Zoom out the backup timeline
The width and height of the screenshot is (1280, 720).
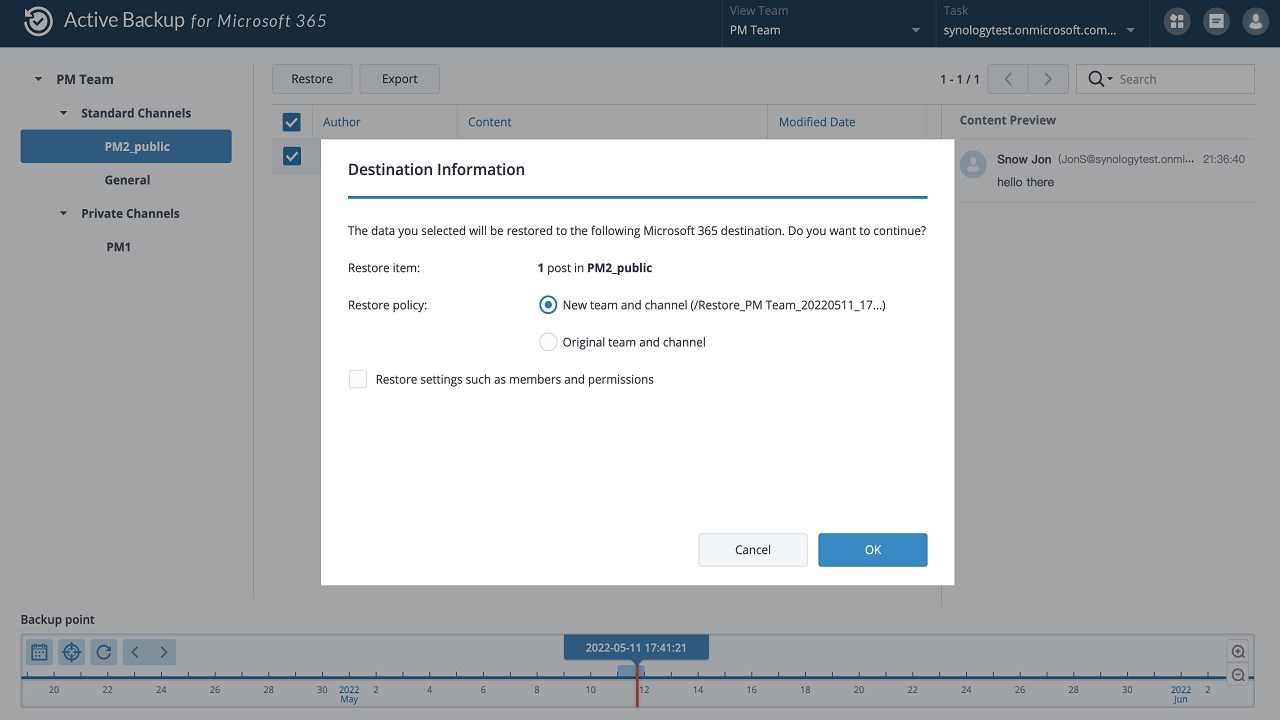pos(1238,675)
